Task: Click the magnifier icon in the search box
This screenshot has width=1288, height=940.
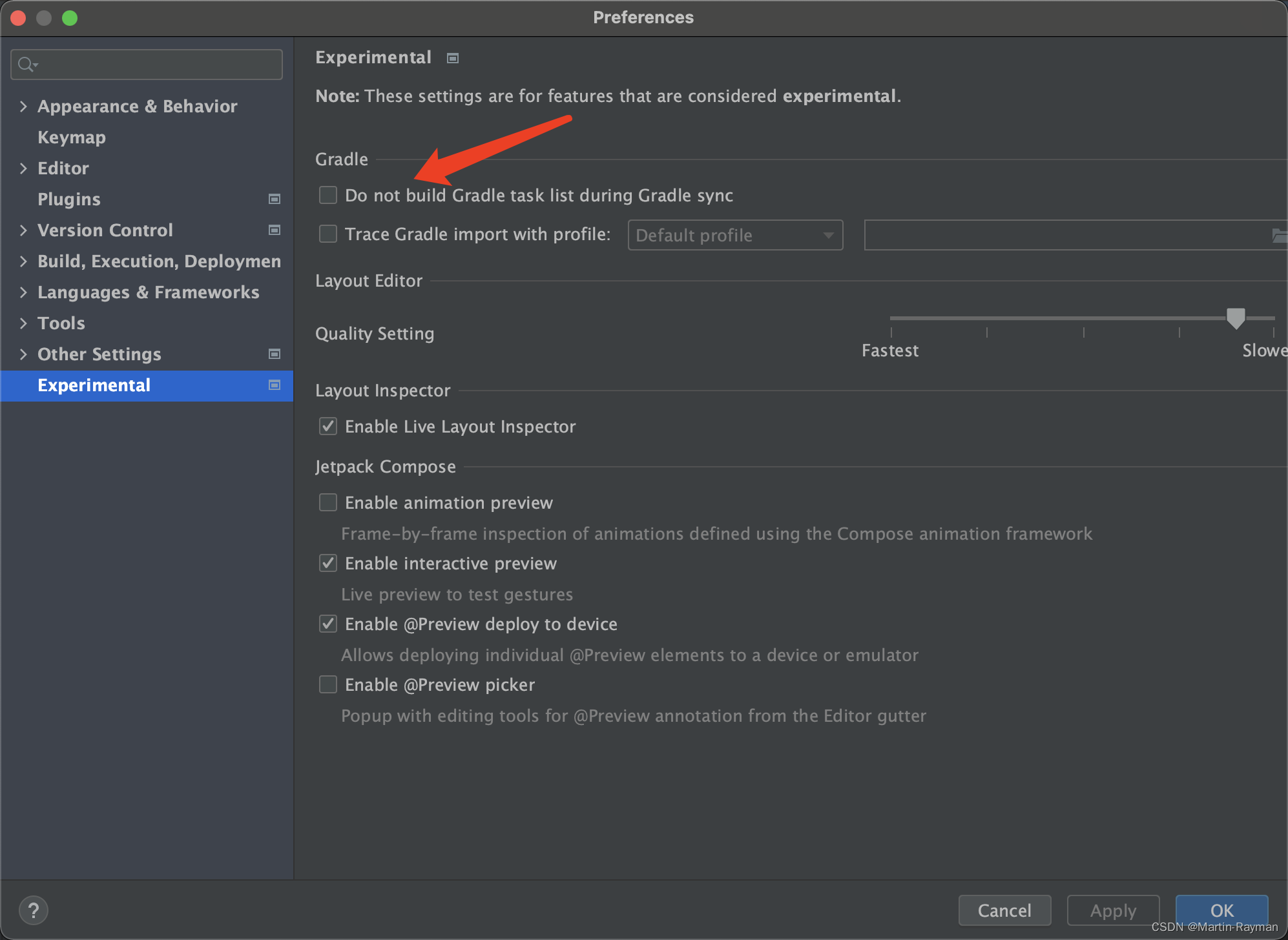Action: pyautogui.click(x=27, y=64)
